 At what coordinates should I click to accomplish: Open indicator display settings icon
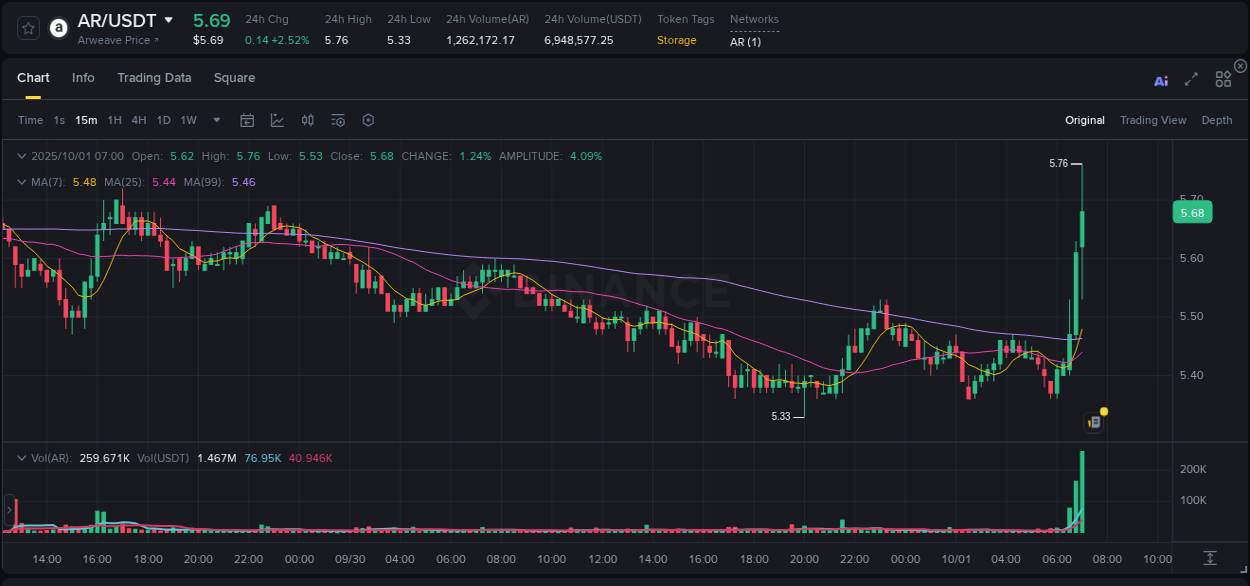338,120
